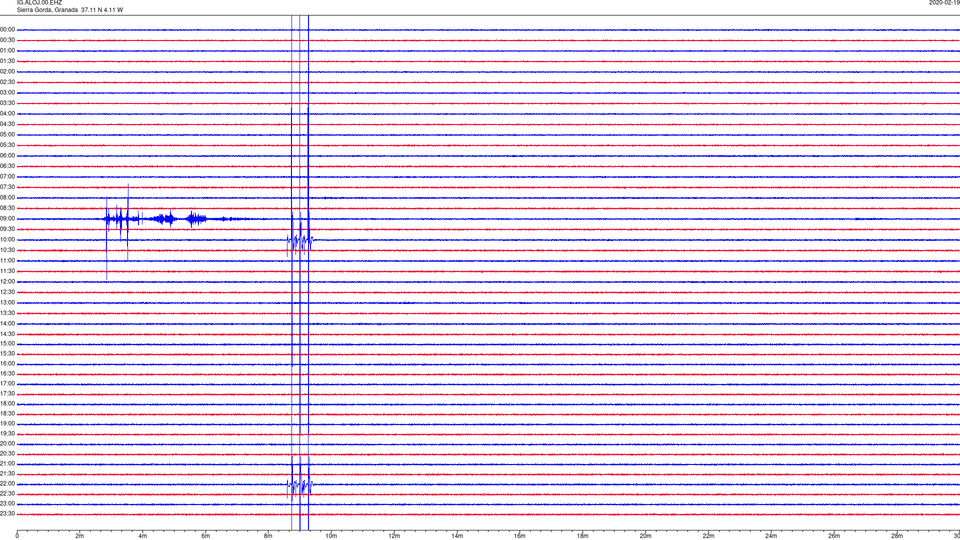Click the 10:30 row label

click(7, 250)
